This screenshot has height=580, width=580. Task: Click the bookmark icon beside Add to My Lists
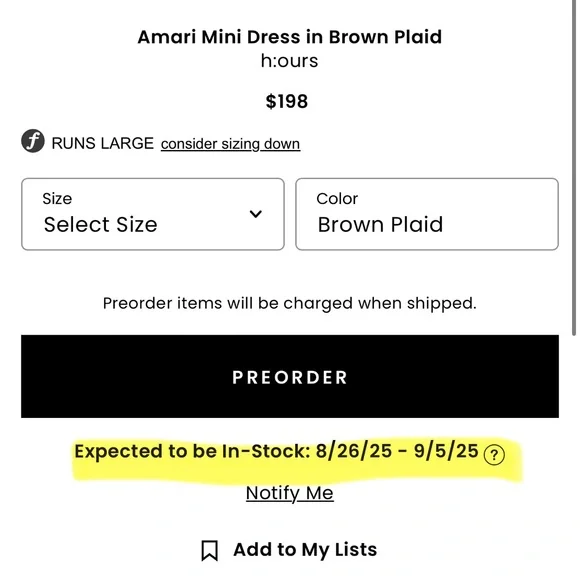click(x=210, y=551)
